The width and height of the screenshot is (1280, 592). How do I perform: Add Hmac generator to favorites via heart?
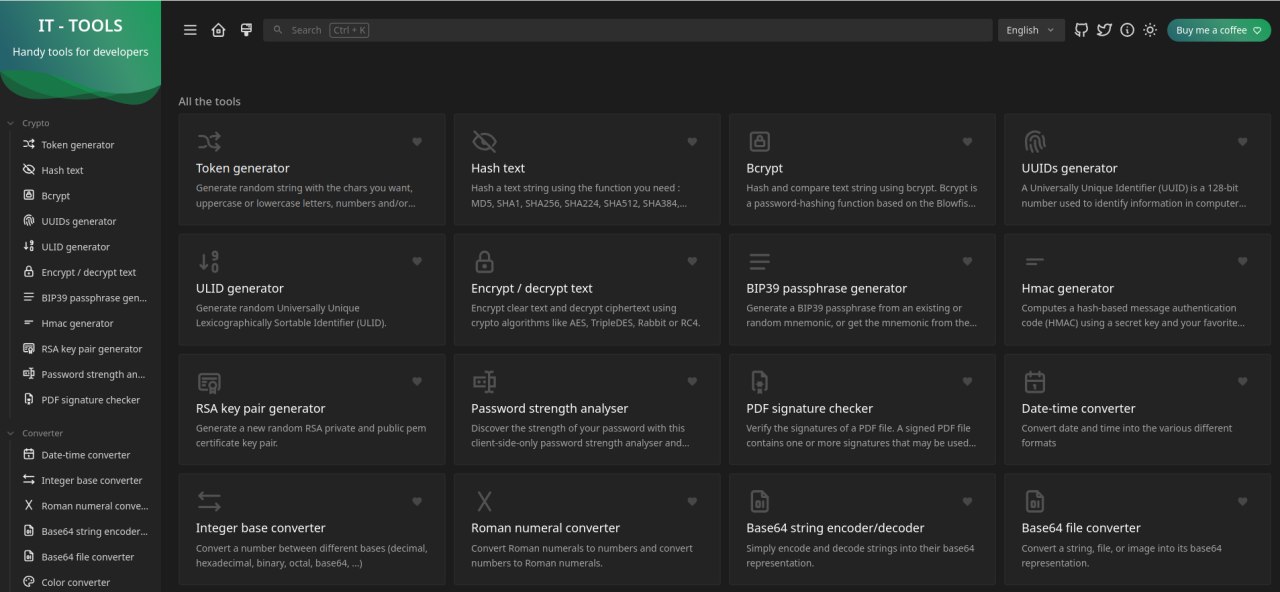[x=1242, y=262]
